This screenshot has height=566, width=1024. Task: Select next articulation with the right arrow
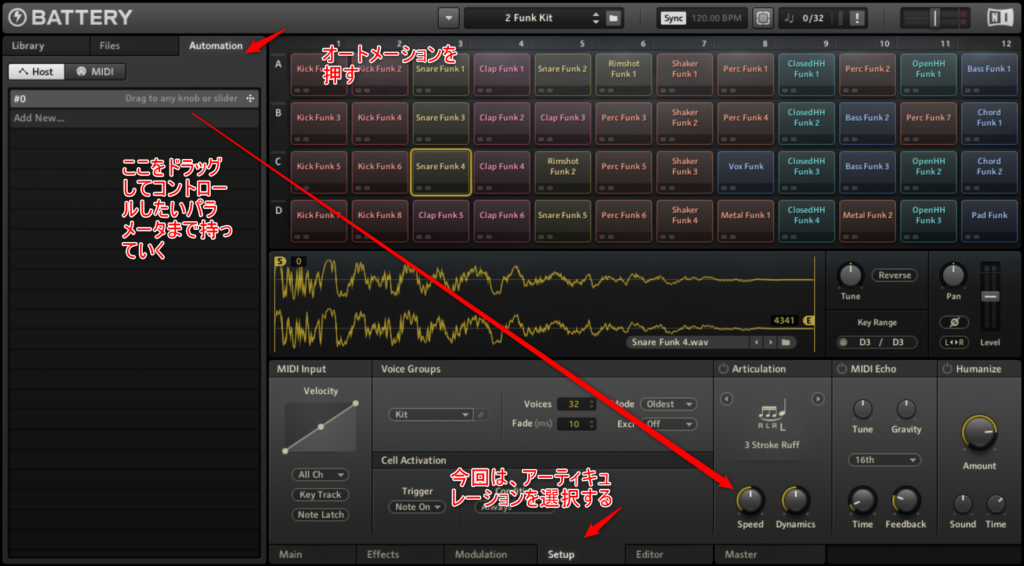coord(817,399)
